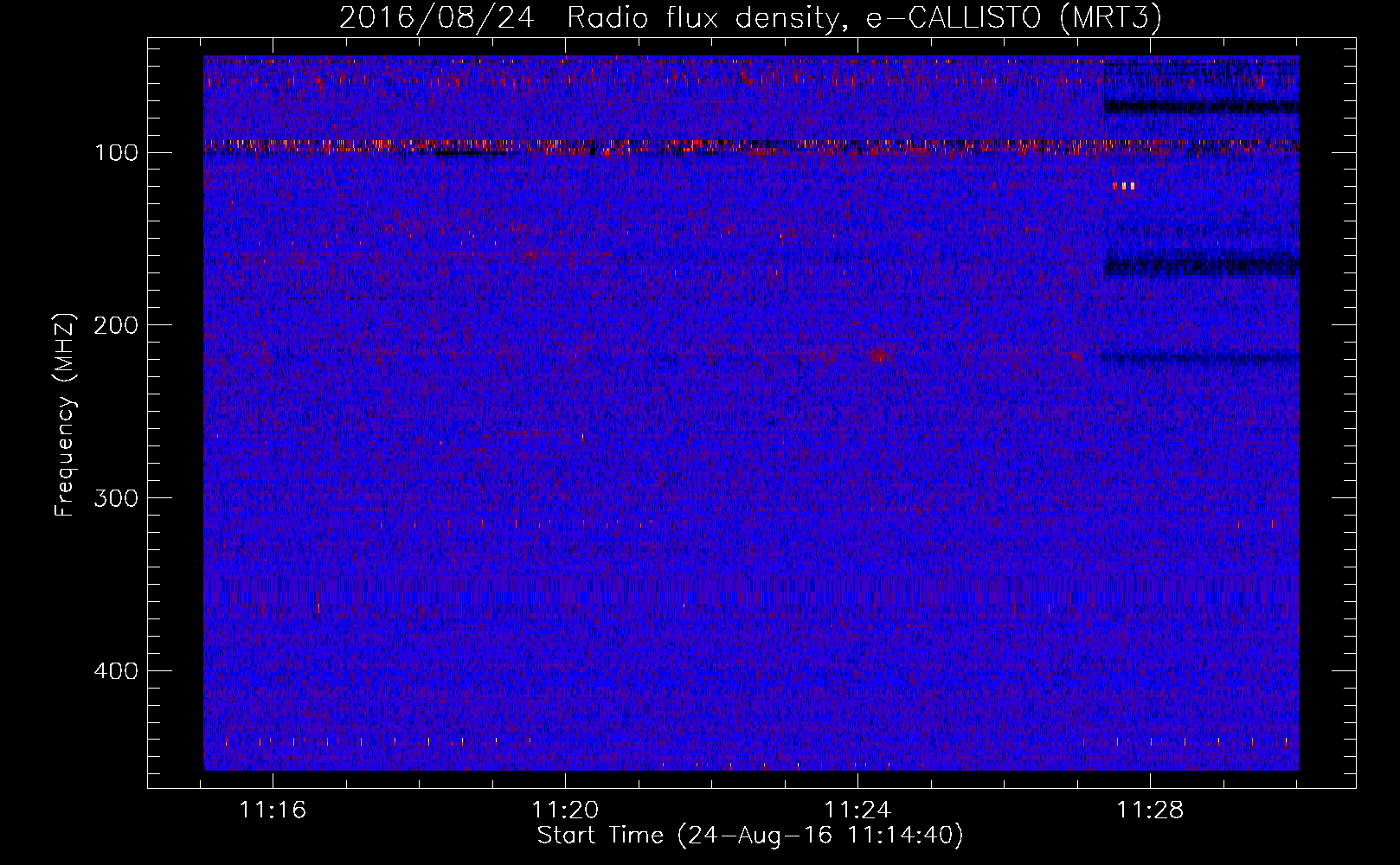Click the 100 frequency tick label
Image resolution: width=1400 pixels, height=865 pixels.
pos(117,153)
